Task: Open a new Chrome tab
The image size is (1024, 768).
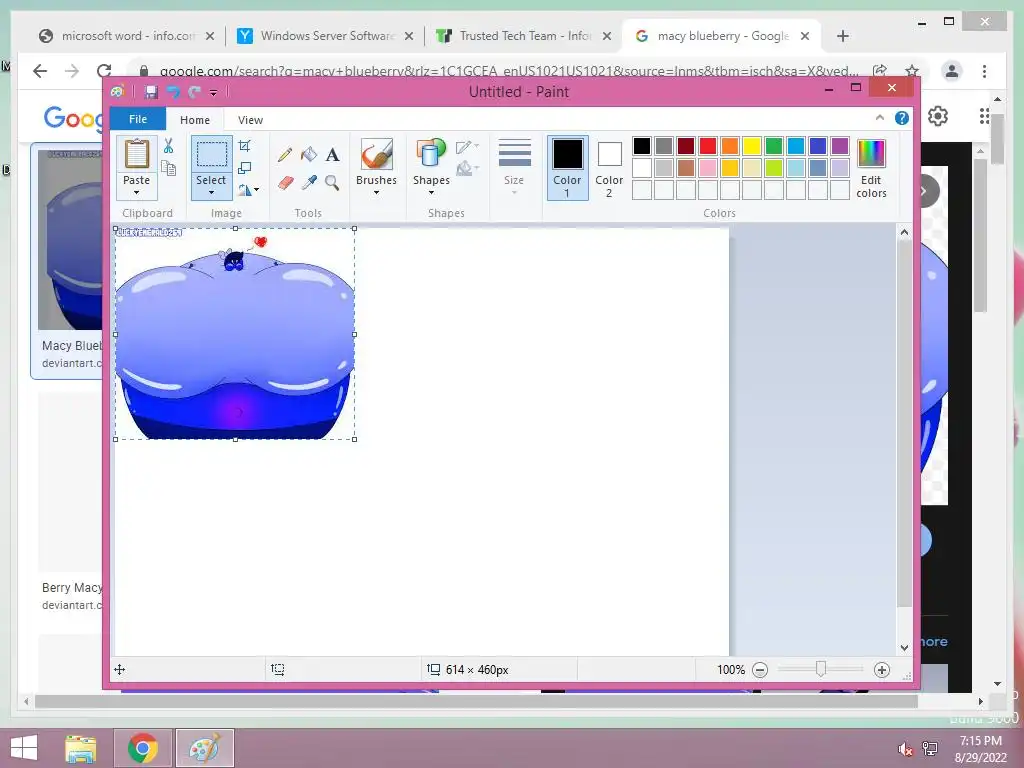Action: tap(842, 36)
